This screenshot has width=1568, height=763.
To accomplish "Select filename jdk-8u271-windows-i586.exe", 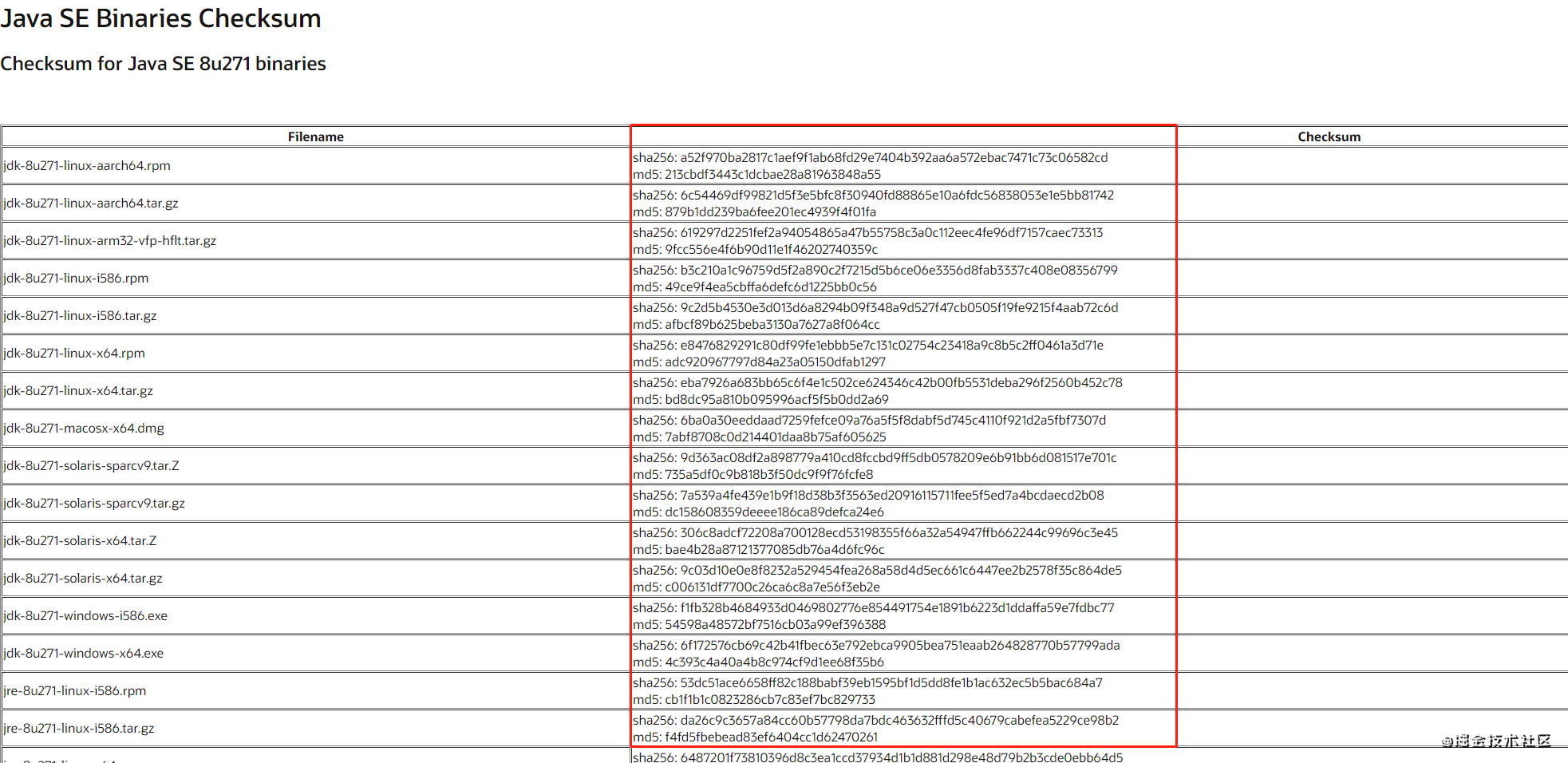I will pos(85,616).
